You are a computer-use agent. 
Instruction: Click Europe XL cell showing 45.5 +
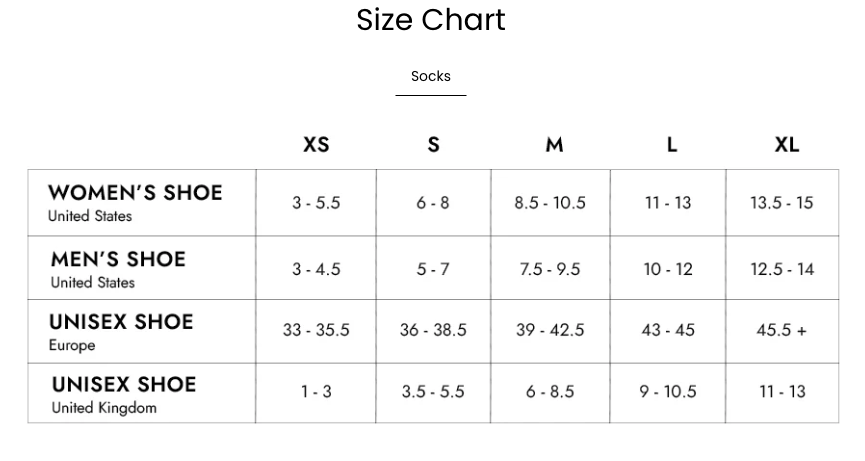[x=782, y=330]
